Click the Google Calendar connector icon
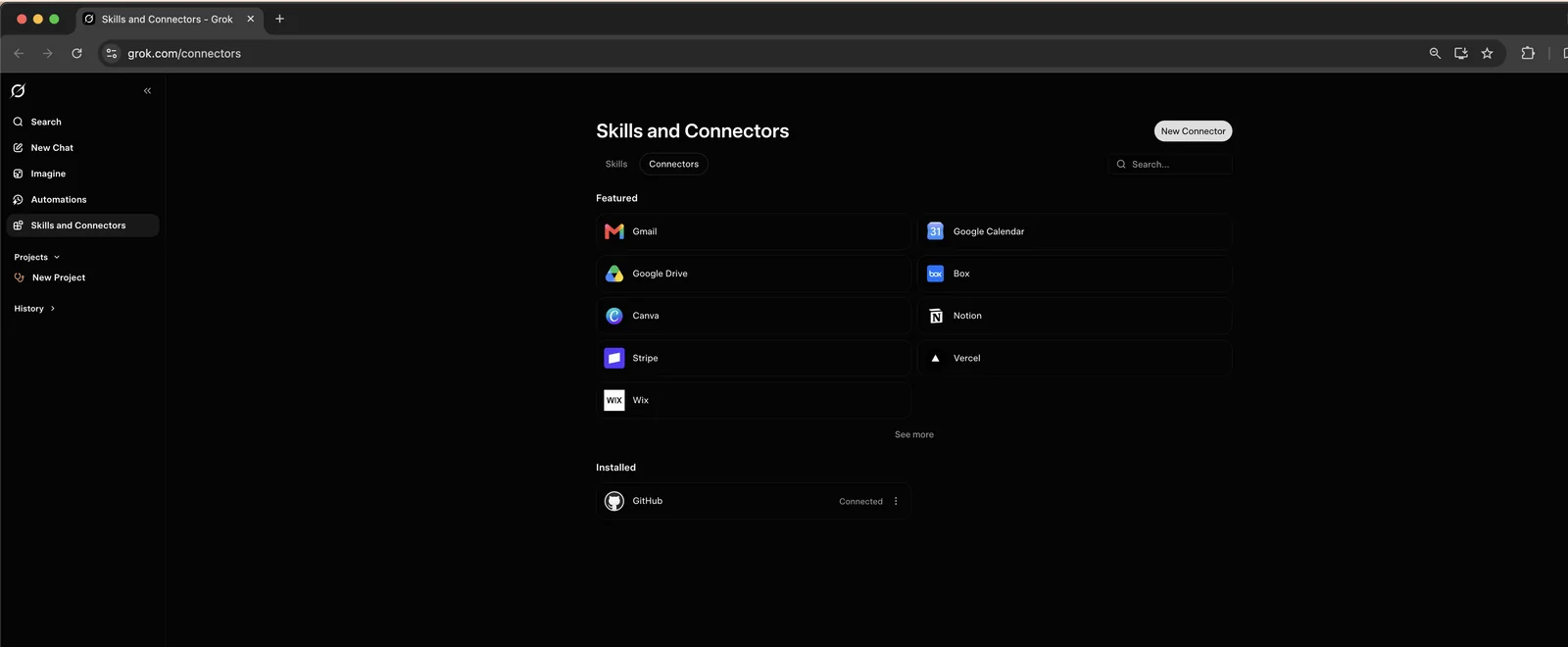Viewport: 1568px width, 647px height. pos(935,231)
